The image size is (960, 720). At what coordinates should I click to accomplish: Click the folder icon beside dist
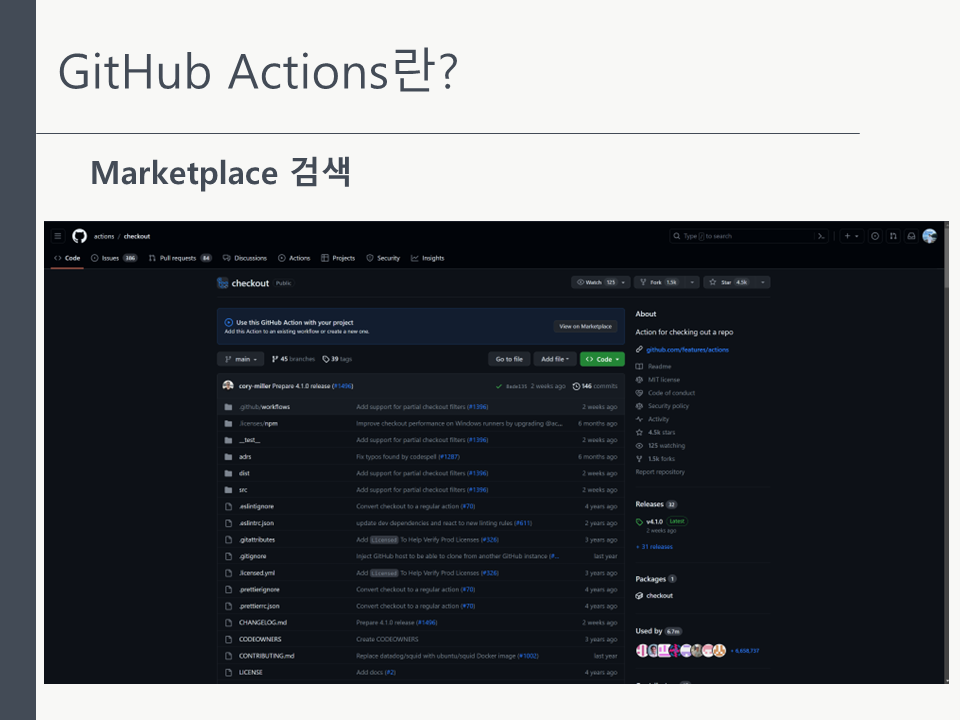pyautogui.click(x=228, y=473)
